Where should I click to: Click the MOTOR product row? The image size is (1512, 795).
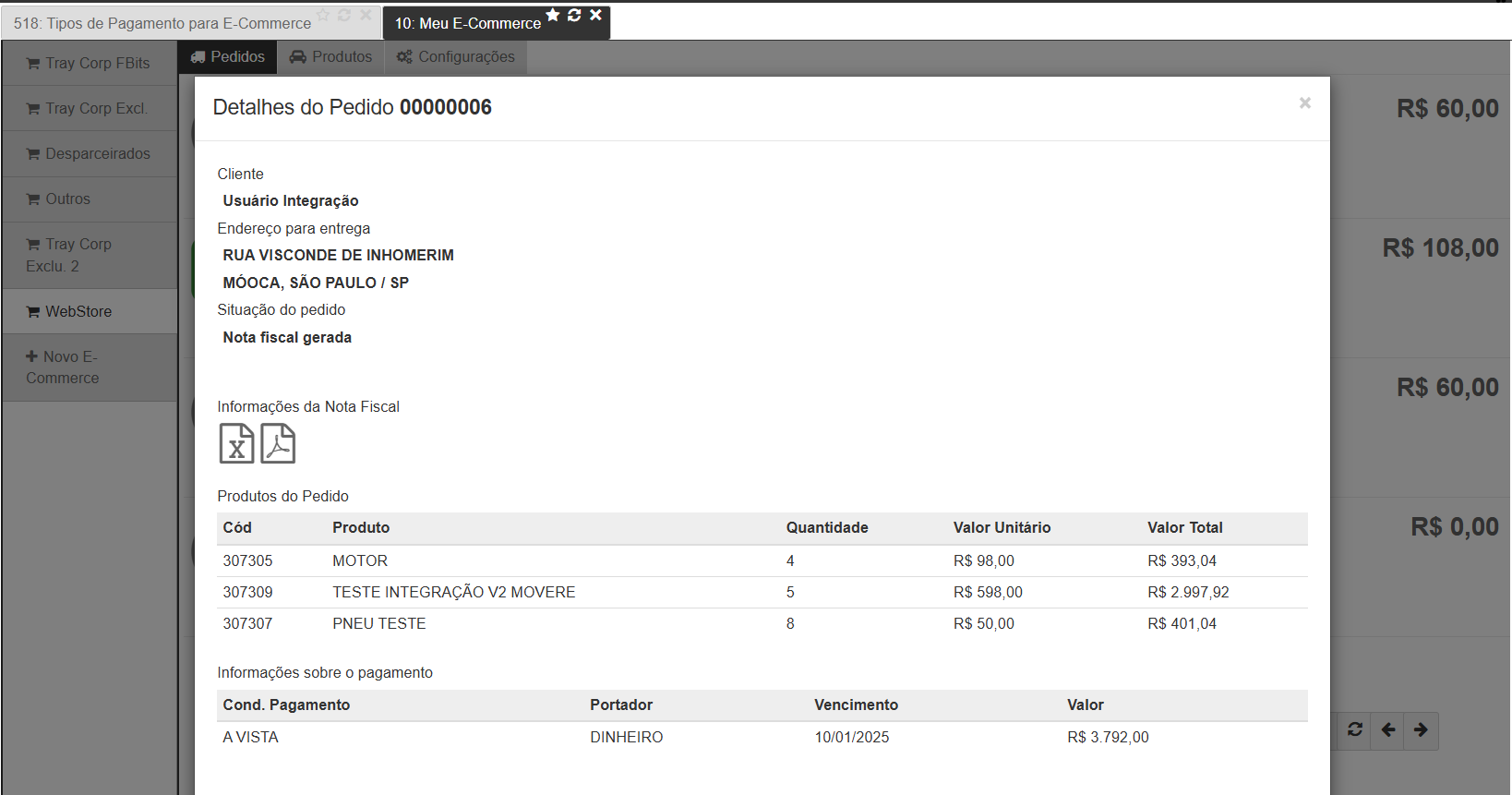(x=762, y=560)
